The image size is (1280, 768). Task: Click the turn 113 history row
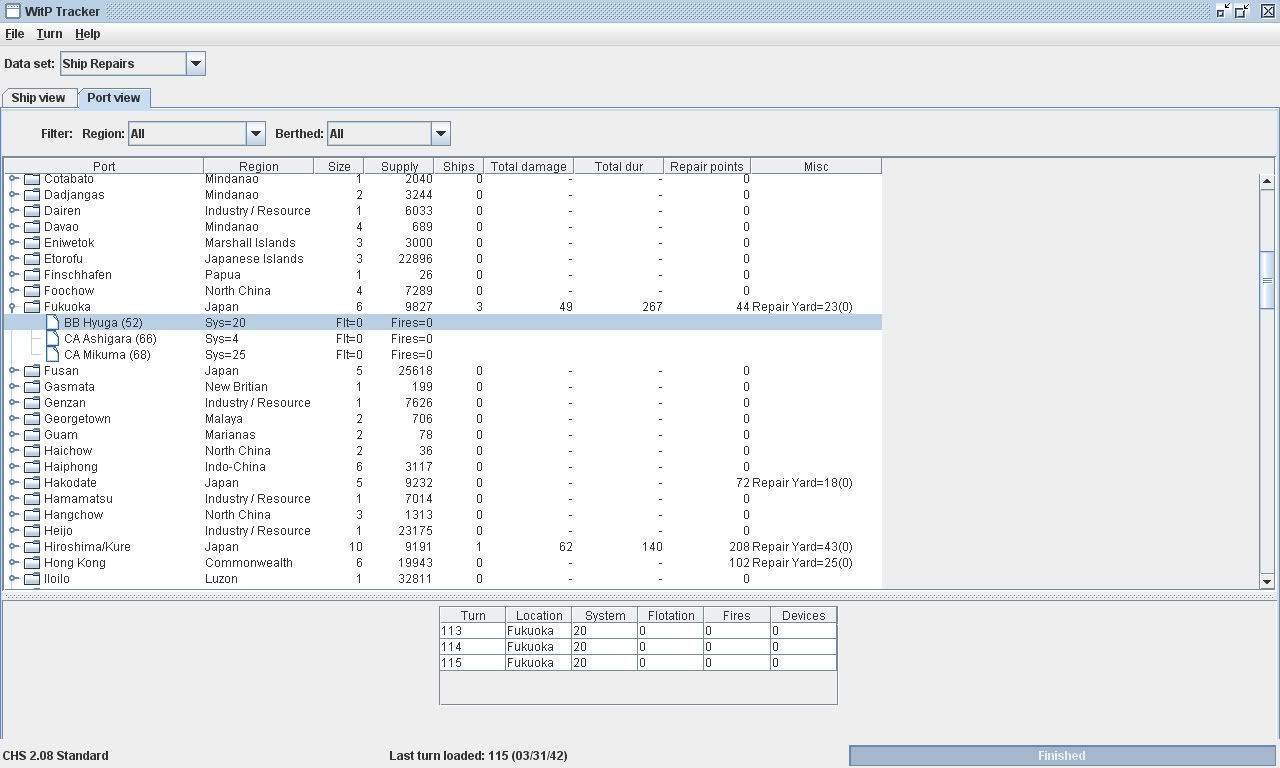[638, 631]
